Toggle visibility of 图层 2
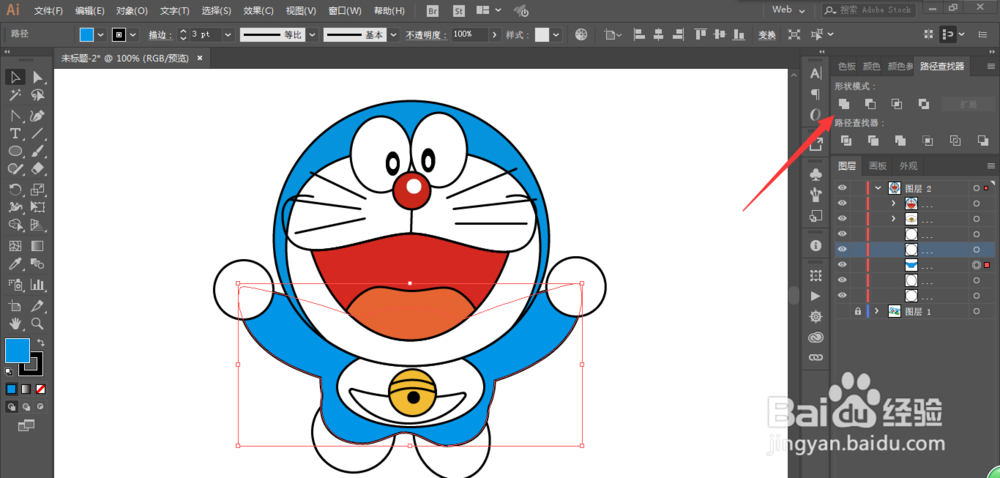 click(842, 188)
